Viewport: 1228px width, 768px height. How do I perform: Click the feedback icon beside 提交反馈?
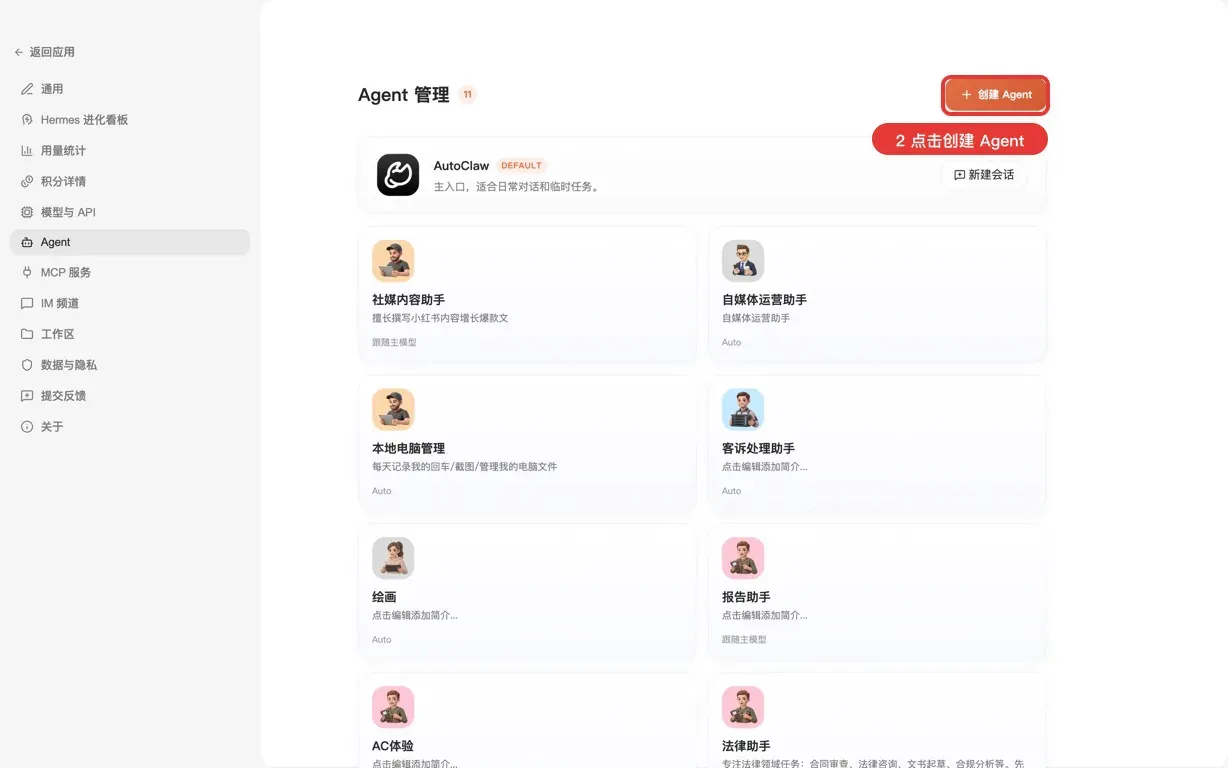click(x=27, y=396)
